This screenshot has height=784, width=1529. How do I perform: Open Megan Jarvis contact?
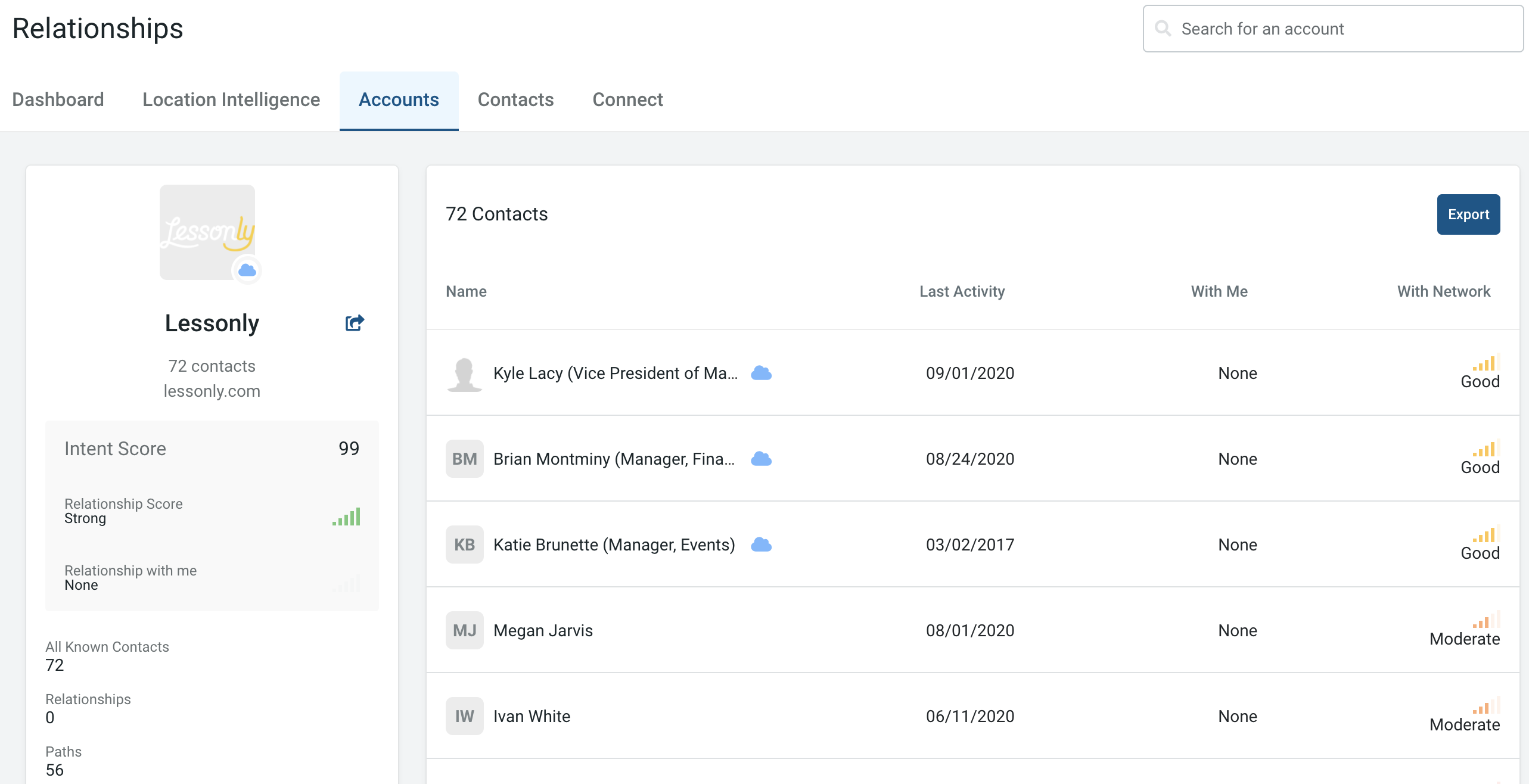pos(543,630)
